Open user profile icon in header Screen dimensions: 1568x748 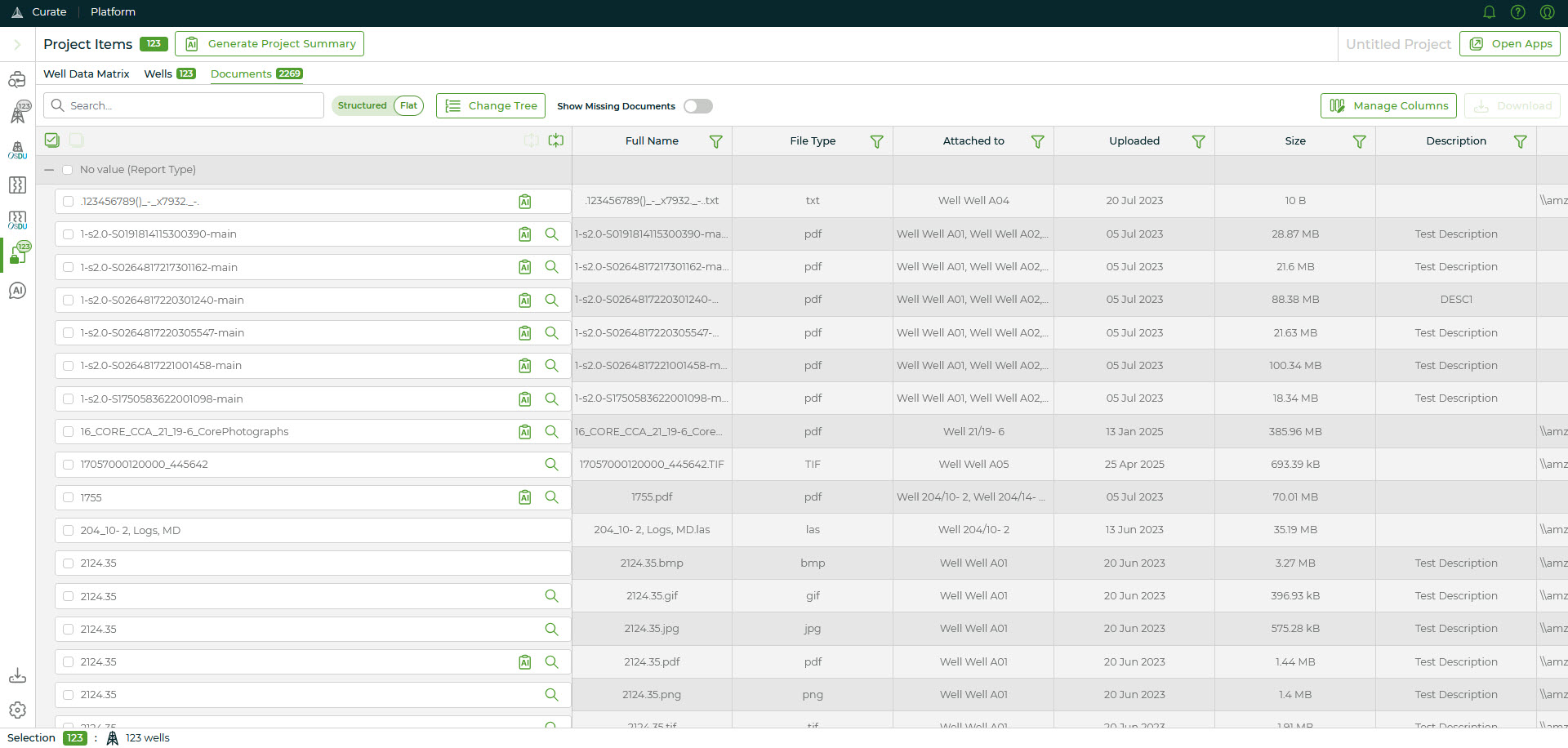coord(1547,12)
